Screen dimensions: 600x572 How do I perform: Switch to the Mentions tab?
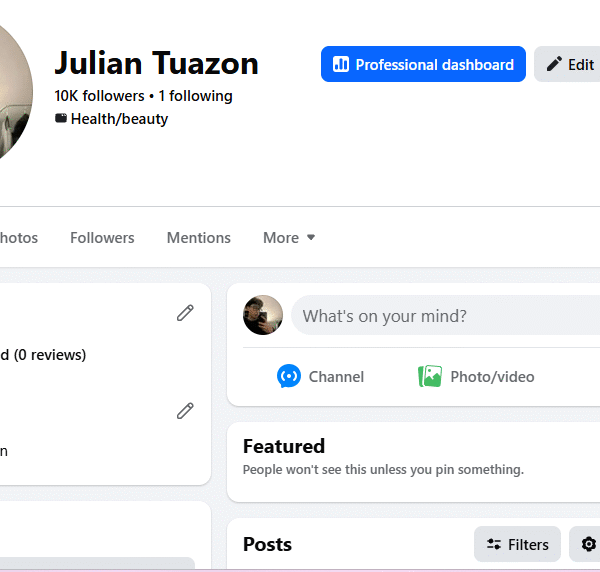coord(199,238)
